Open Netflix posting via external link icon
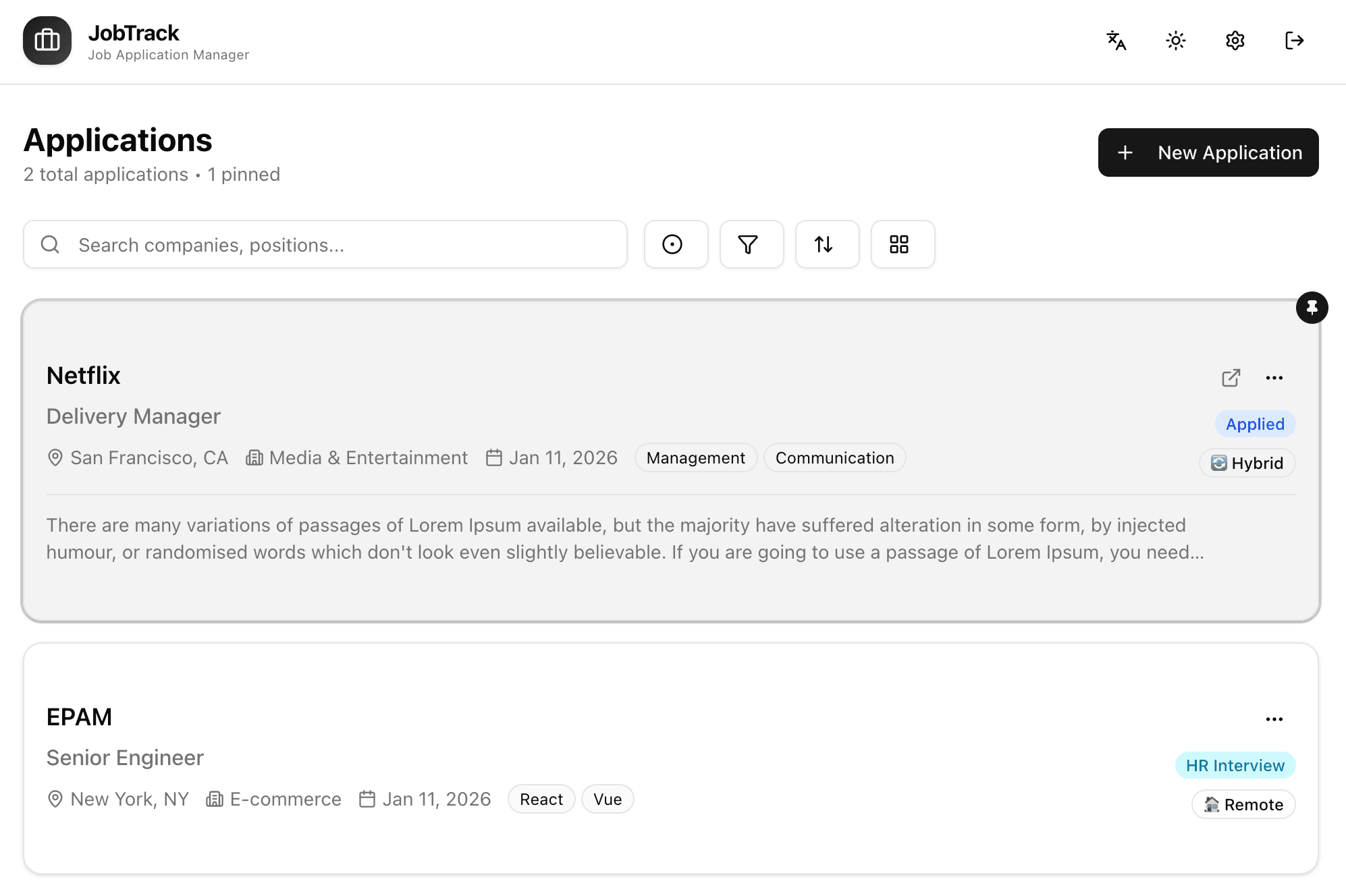1346x896 pixels. click(x=1231, y=377)
